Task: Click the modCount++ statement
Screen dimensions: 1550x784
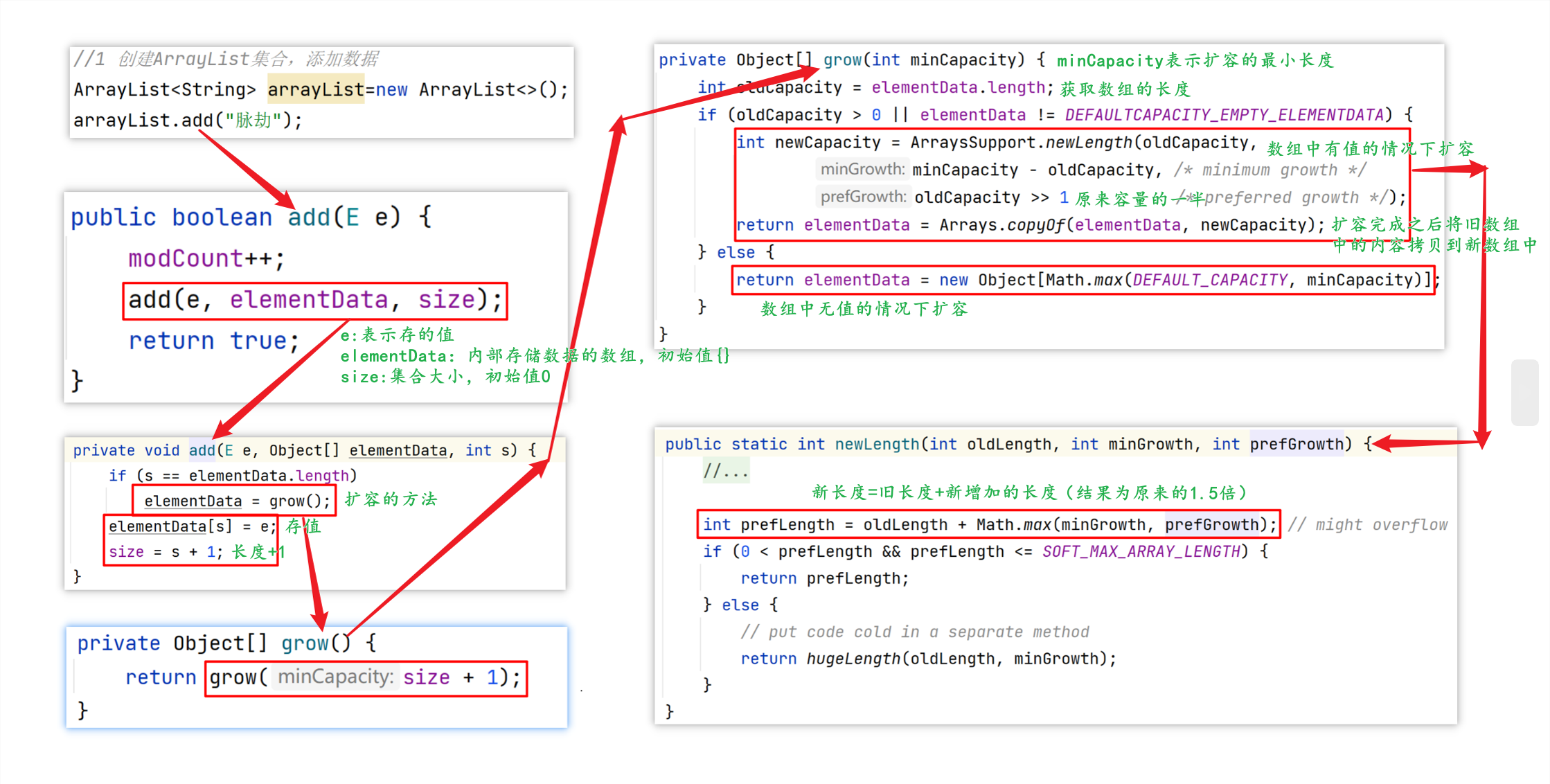Action: click(x=206, y=259)
